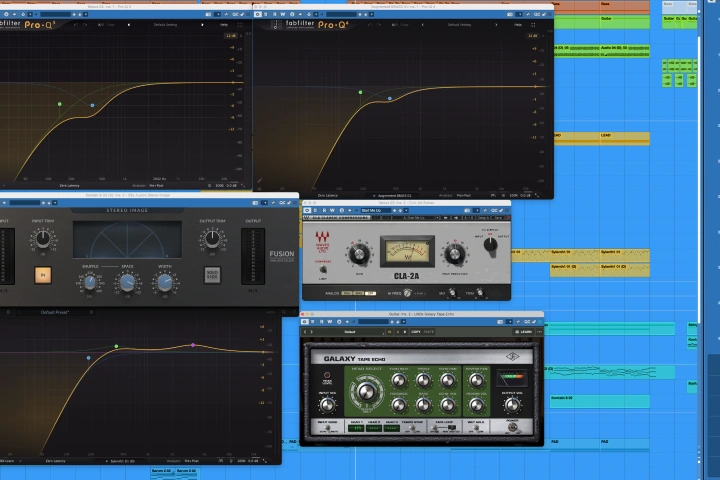Select the OFF analog mode on CLA-2A
Viewport: 720px width, 480px height.
370,294
